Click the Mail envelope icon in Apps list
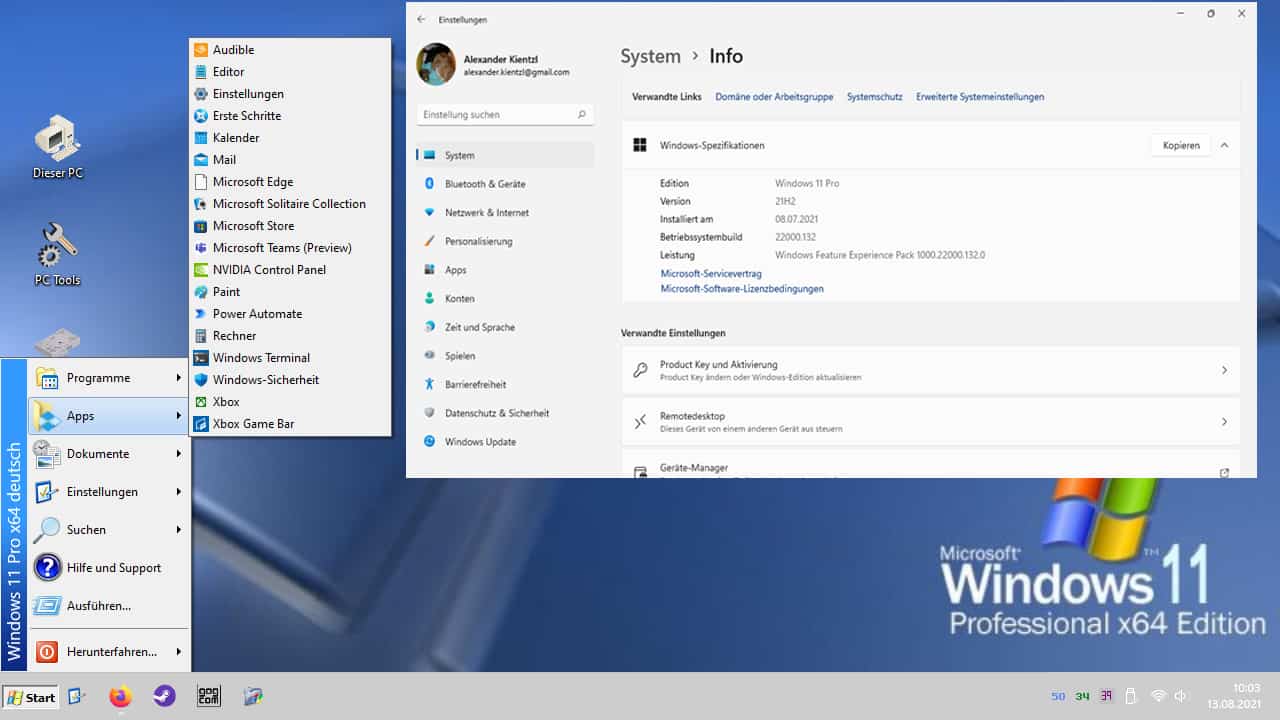This screenshot has height=720, width=1280. (201, 160)
